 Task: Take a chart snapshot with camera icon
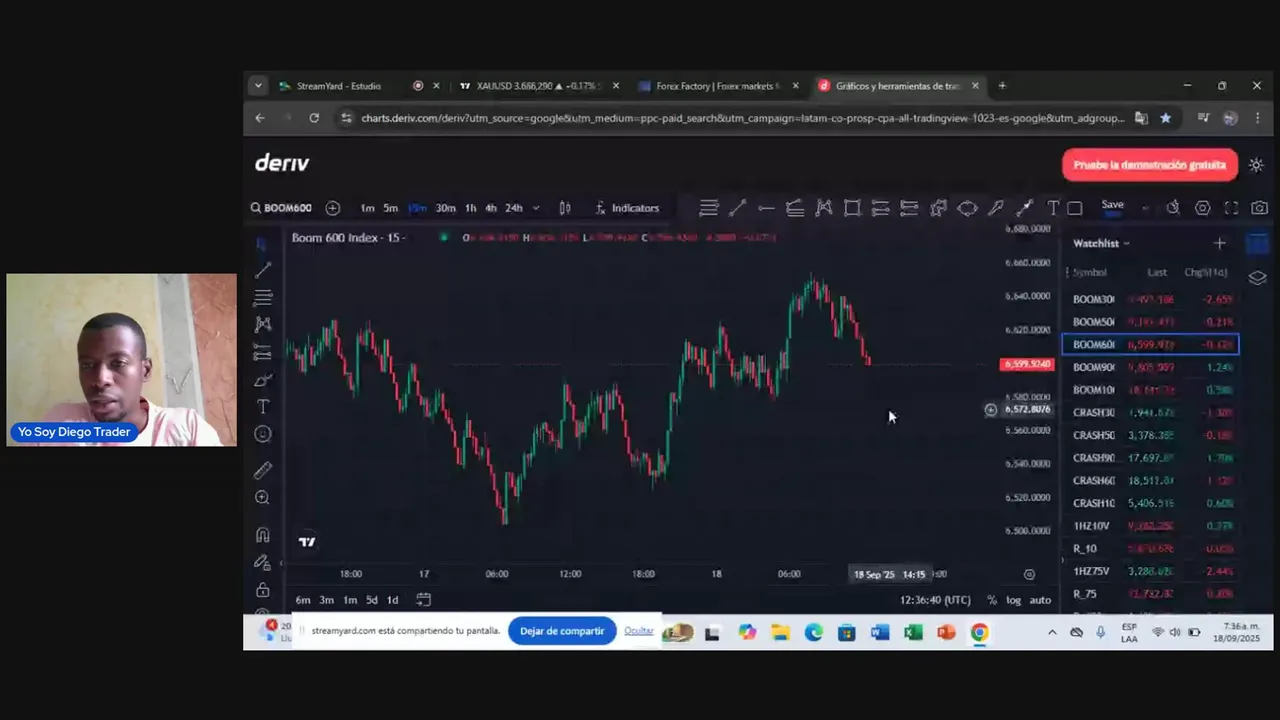[x=1259, y=208]
